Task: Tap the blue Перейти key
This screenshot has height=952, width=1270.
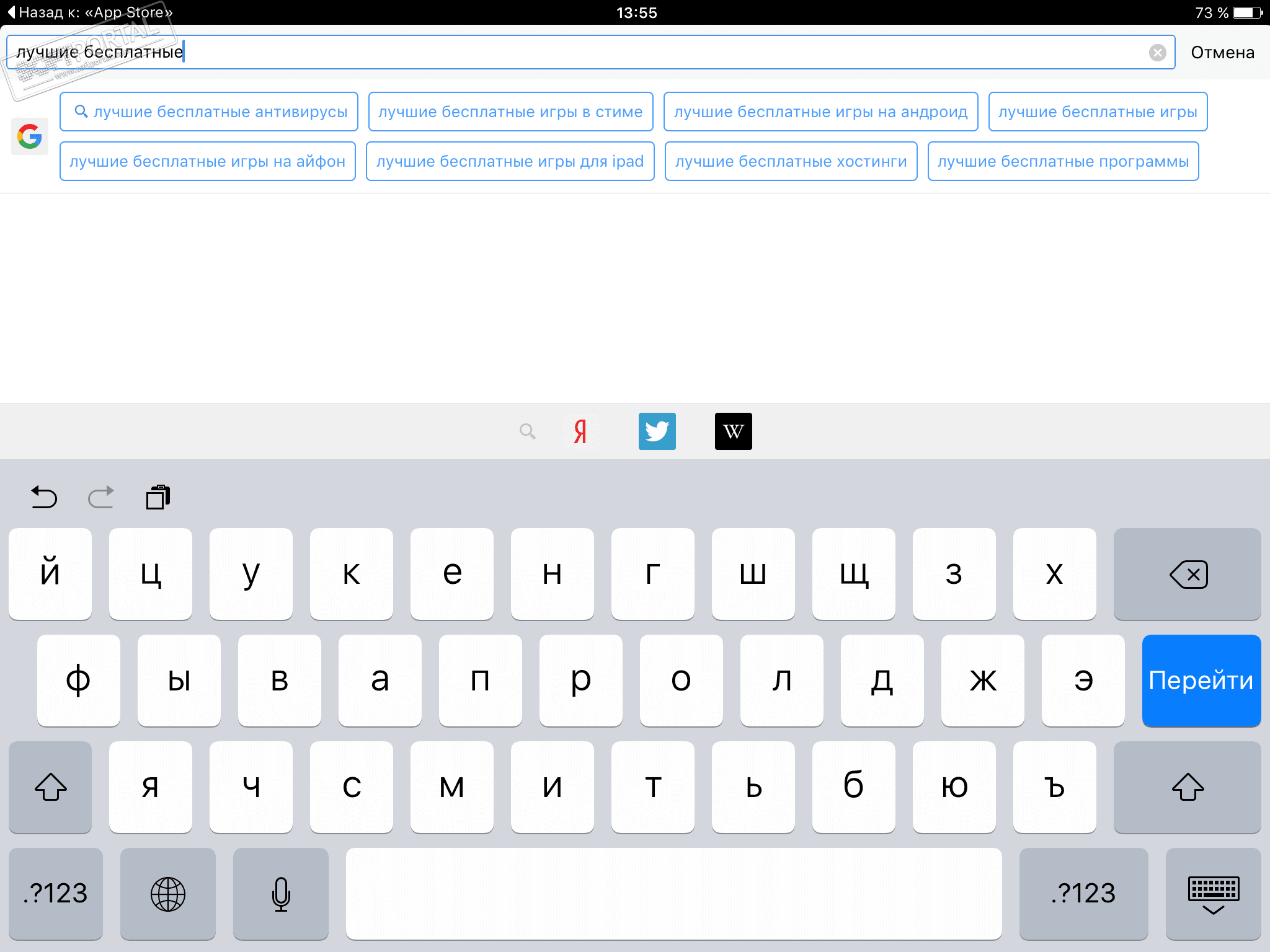Action: [x=1201, y=681]
